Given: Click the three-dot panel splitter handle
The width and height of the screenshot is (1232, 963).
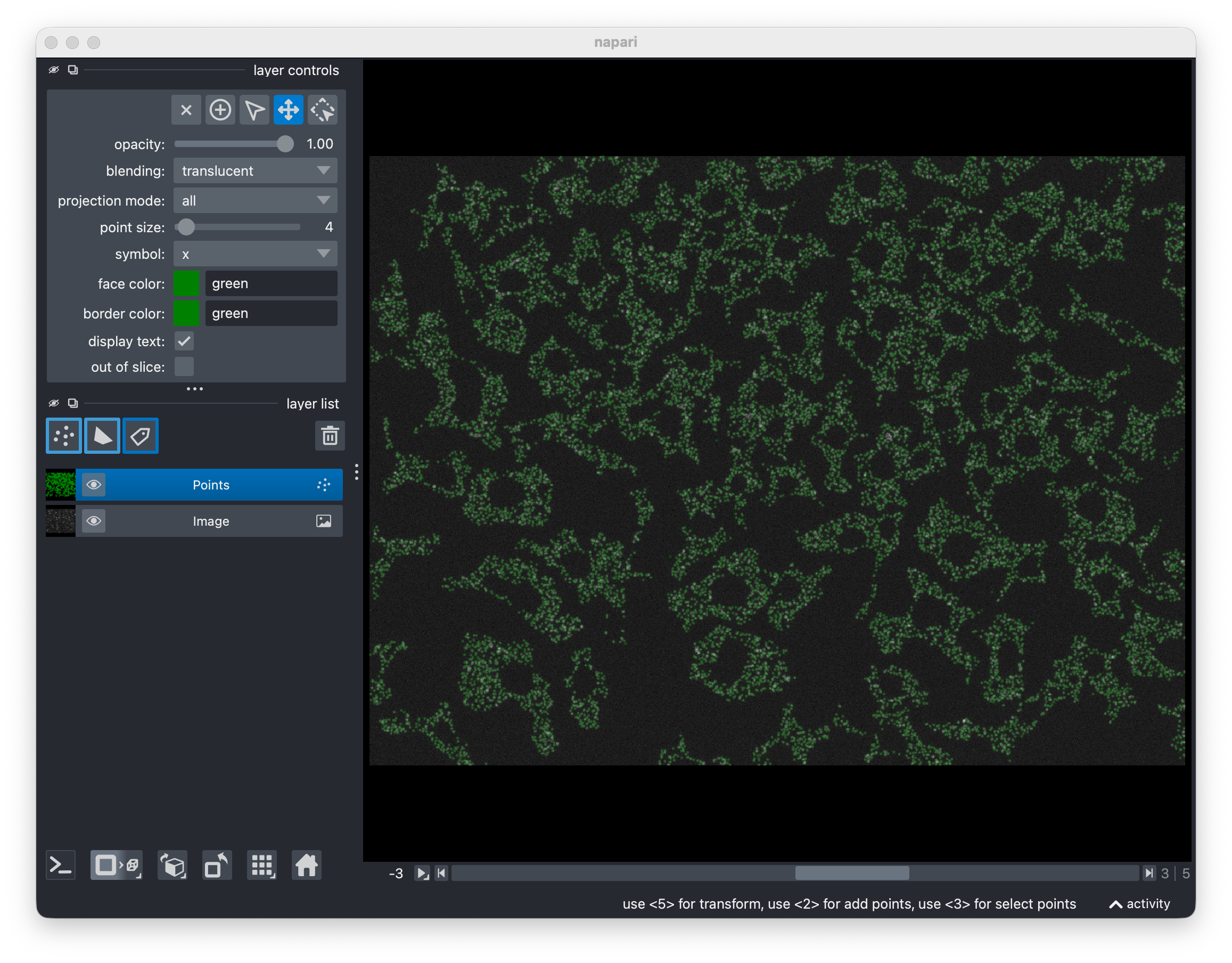Looking at the screenshot, I should click(x=195, y=389).
